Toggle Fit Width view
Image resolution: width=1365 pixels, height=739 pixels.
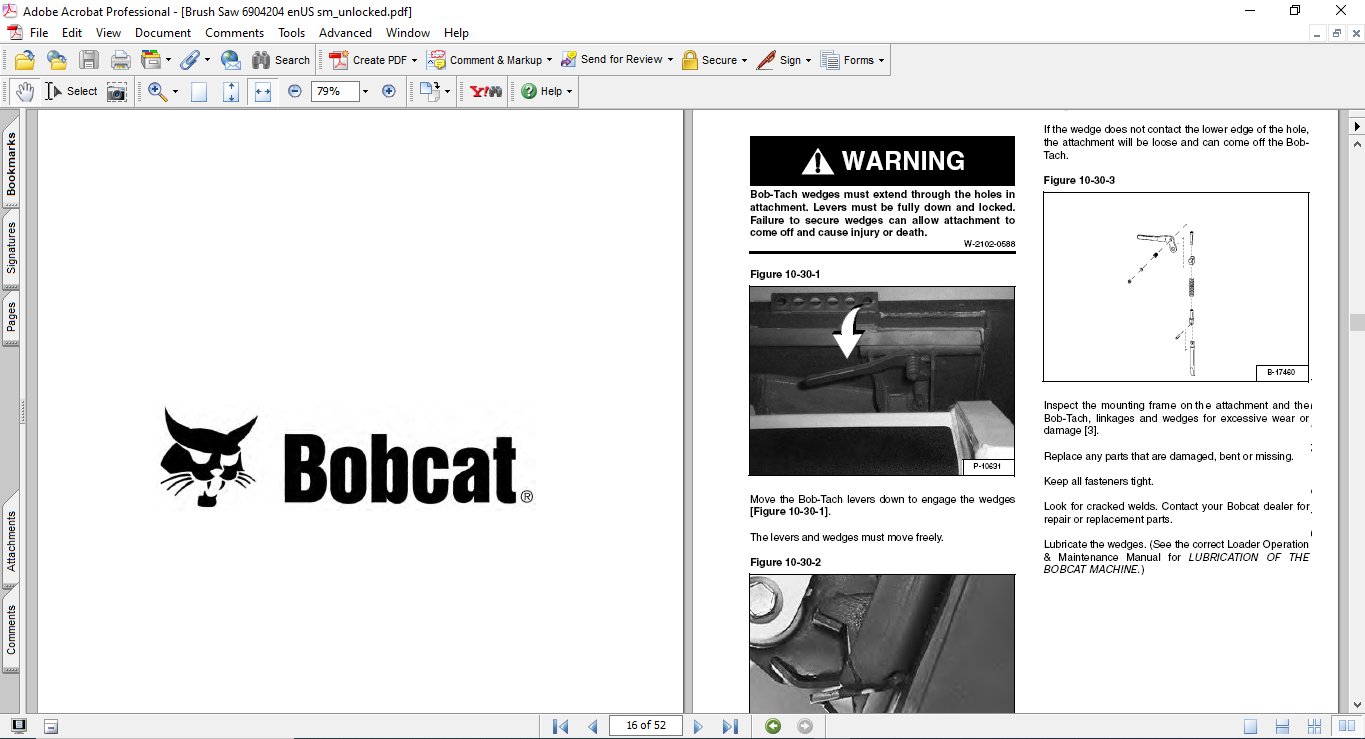coord(263,91)
